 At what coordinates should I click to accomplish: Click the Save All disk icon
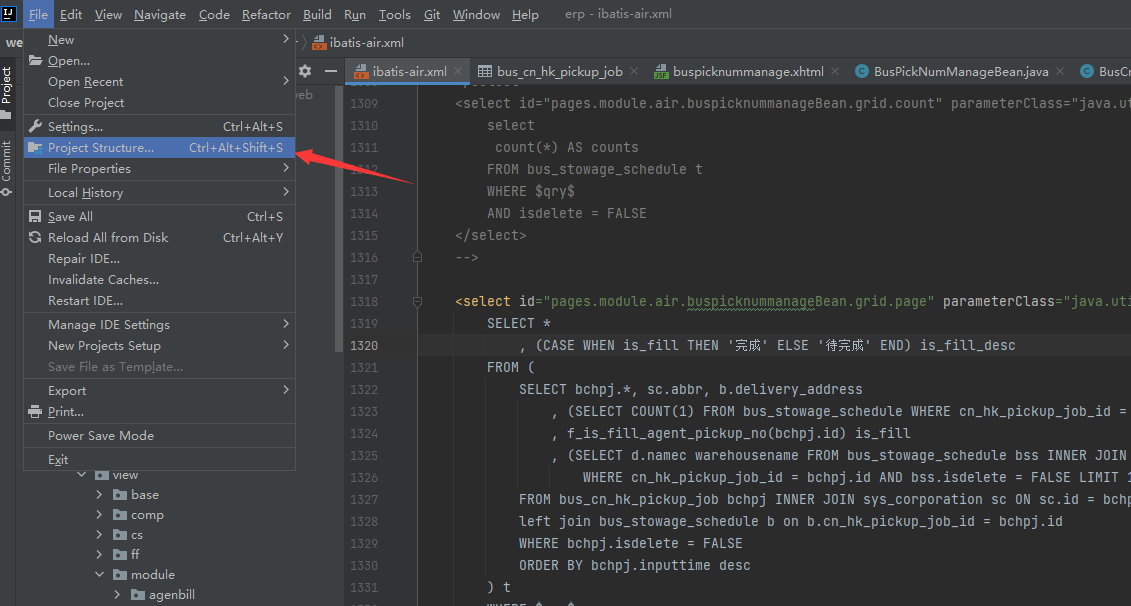[x=35, y=216]
